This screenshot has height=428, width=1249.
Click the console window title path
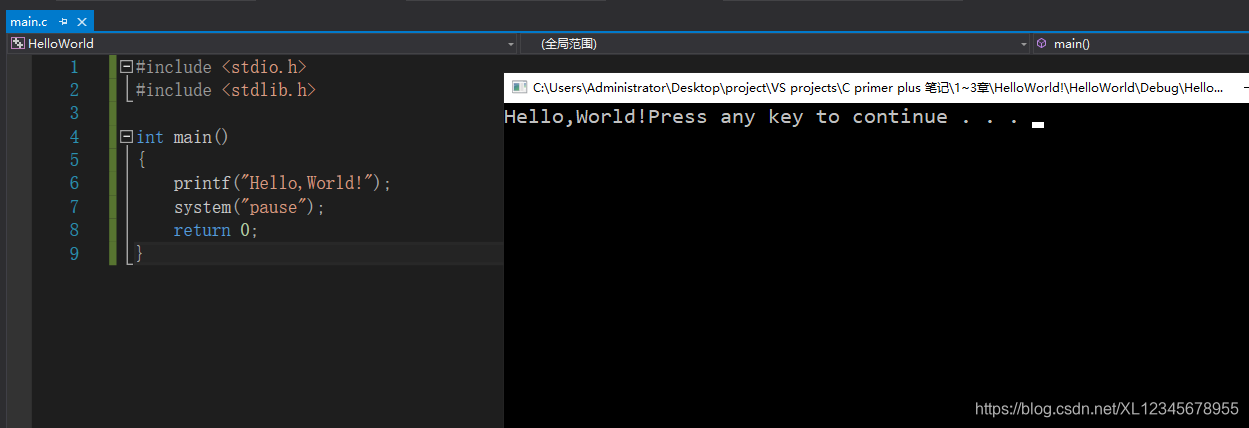(878, 88)
